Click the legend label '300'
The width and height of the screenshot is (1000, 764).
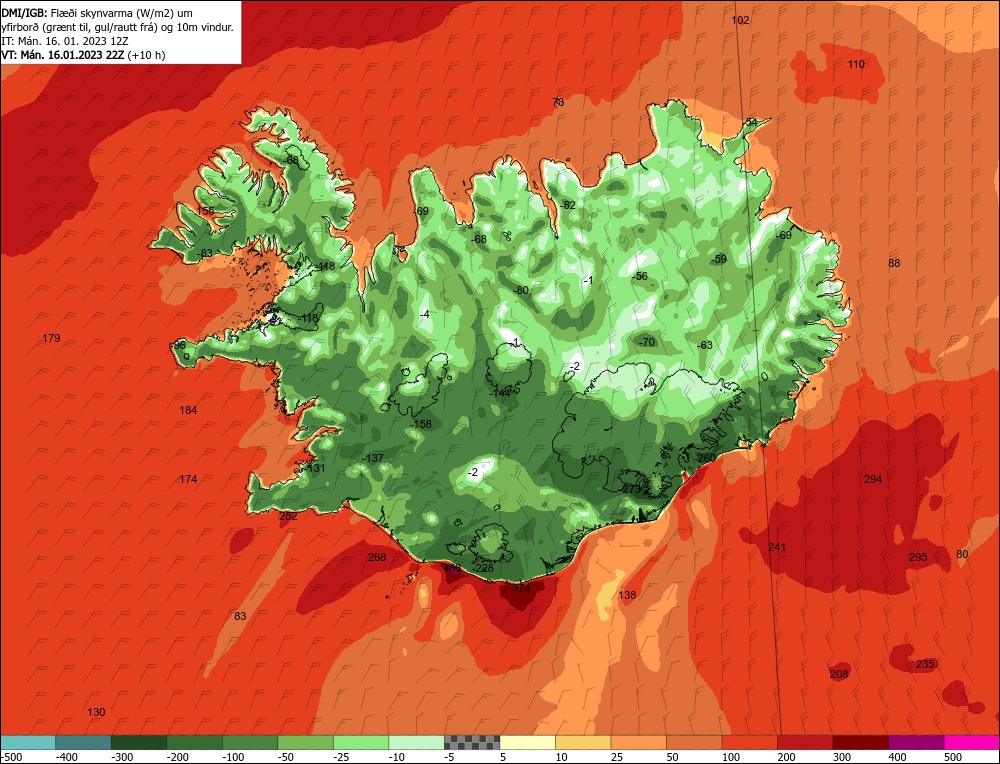pos(842,758)
